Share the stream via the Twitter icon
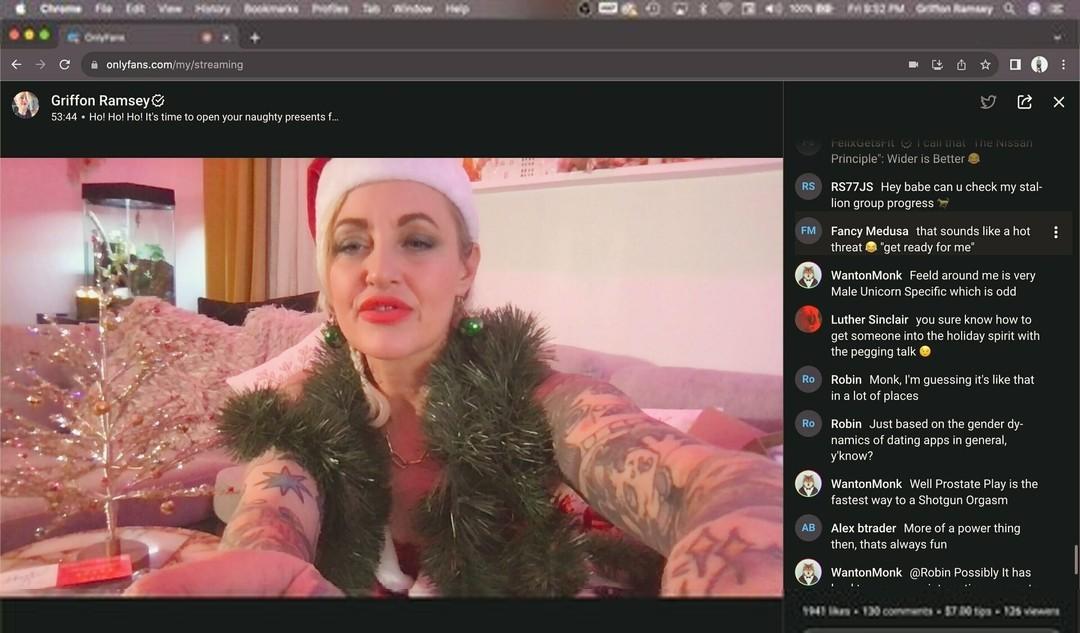The width and height of the screenshot is (1080, 633). click(988, 102)
